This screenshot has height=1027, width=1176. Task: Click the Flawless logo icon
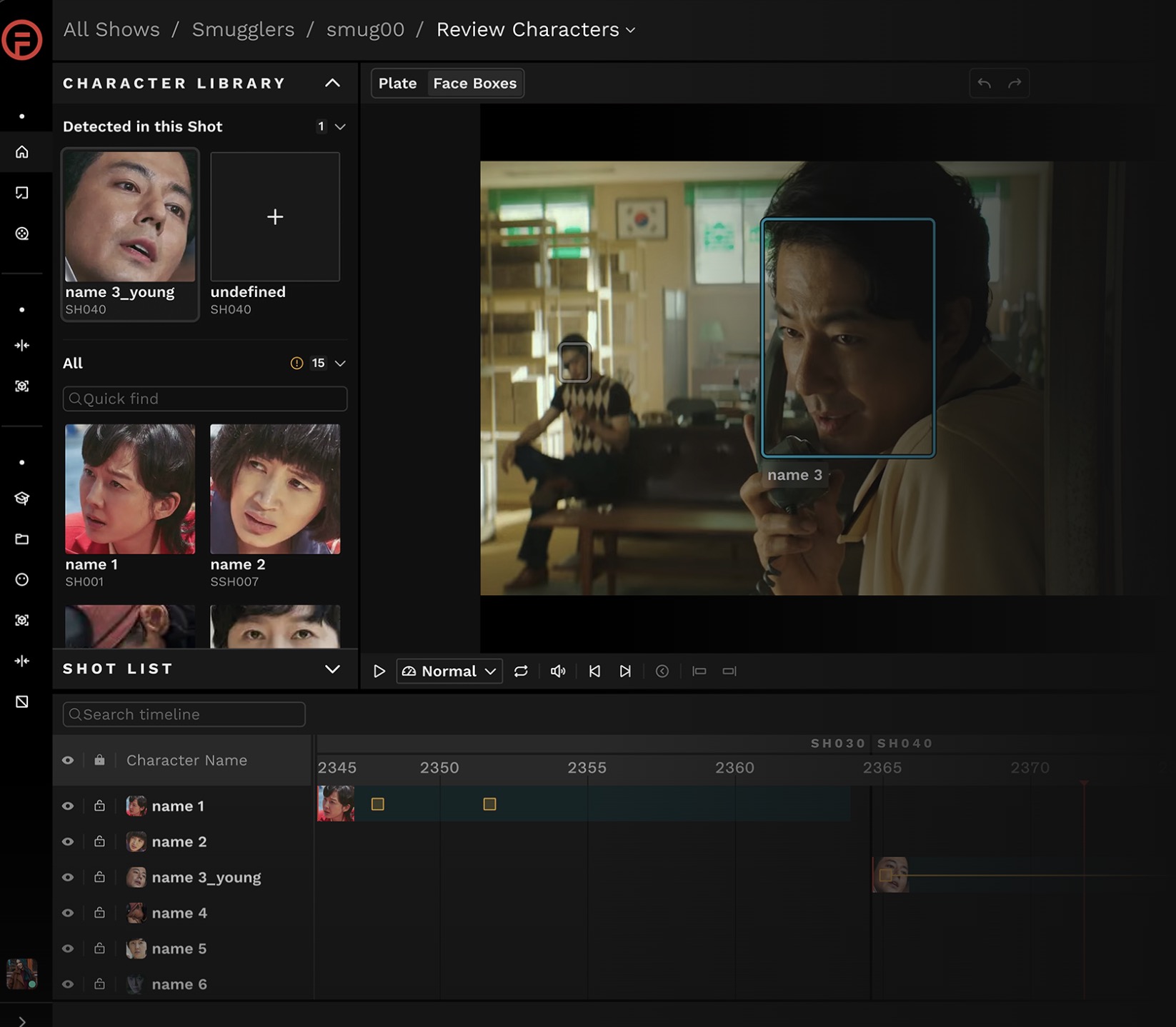tap(21, 41)
